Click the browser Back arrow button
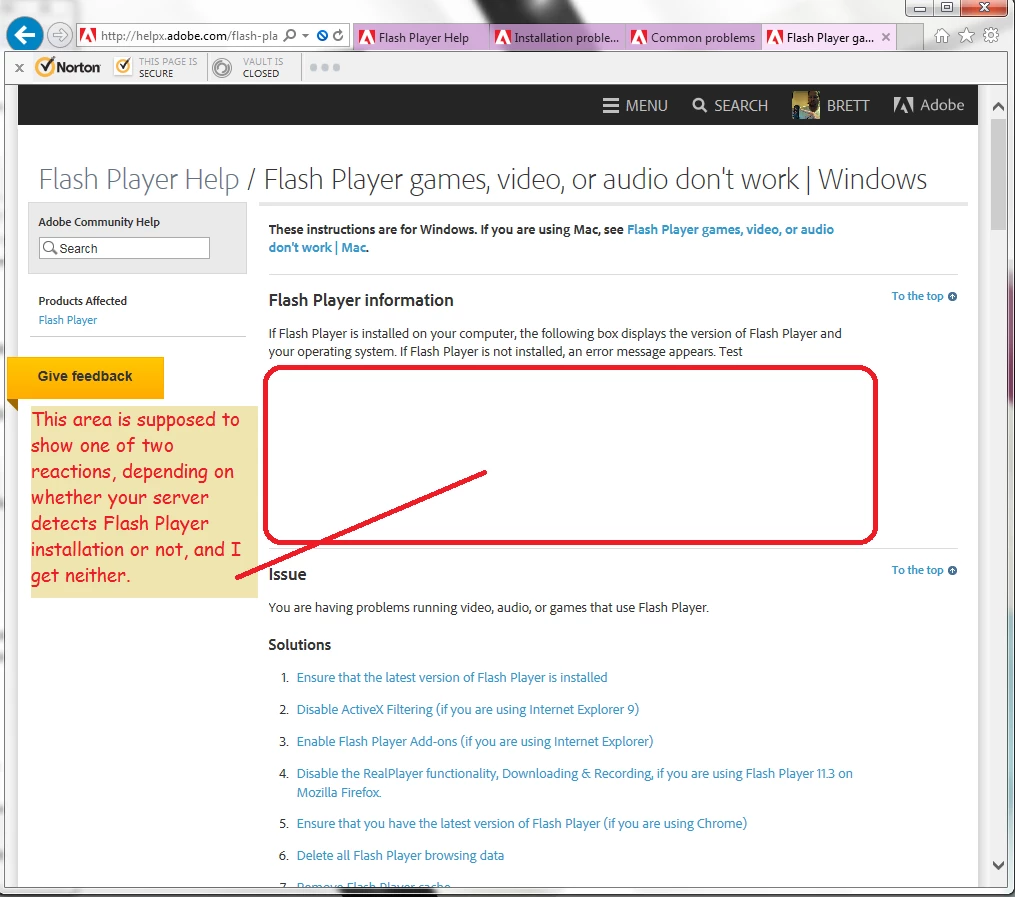Viewport: 1015px width, 897px height. [x=25, y=35]
